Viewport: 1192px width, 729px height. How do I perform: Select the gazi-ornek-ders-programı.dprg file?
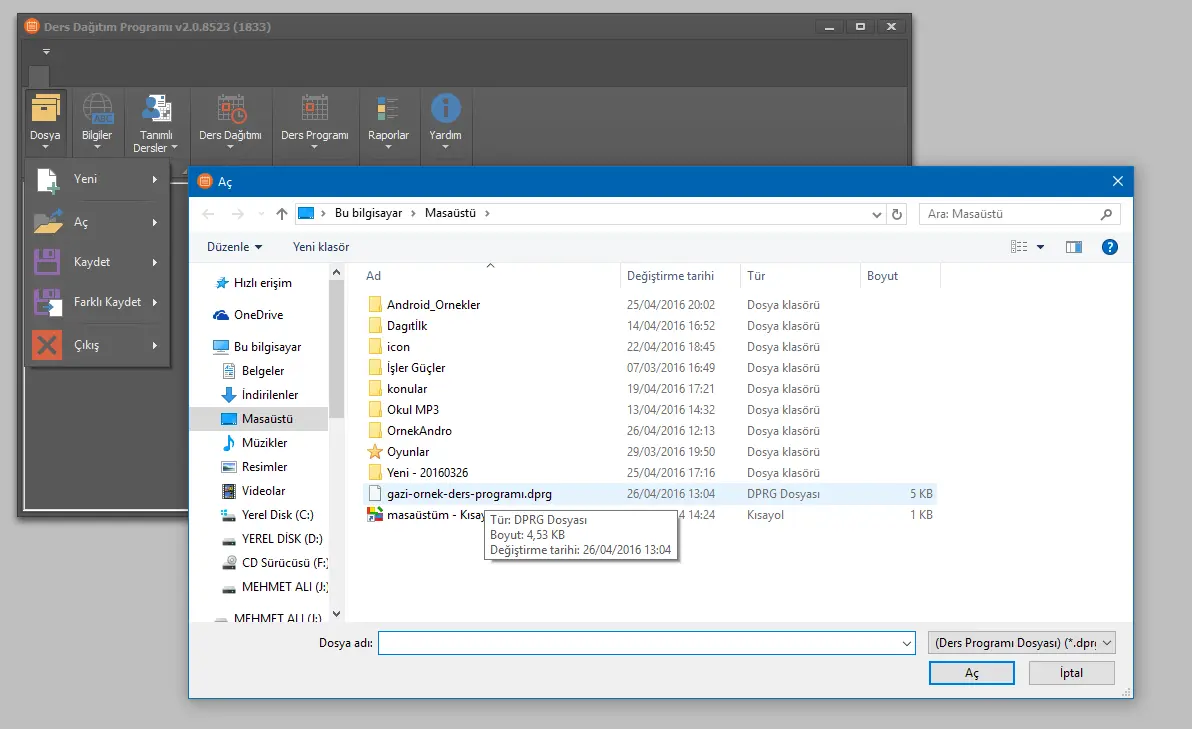468,494
